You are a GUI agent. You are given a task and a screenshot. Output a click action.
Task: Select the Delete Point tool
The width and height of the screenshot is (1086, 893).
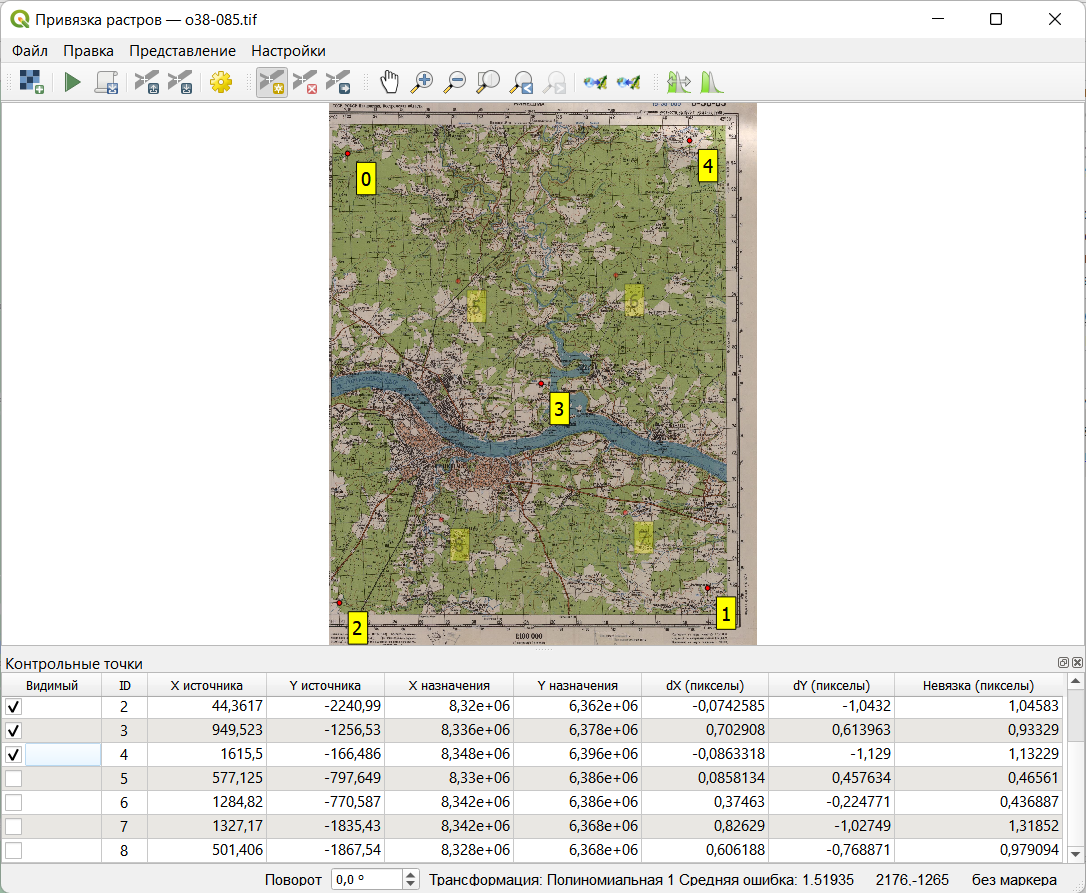pos(305,82)
